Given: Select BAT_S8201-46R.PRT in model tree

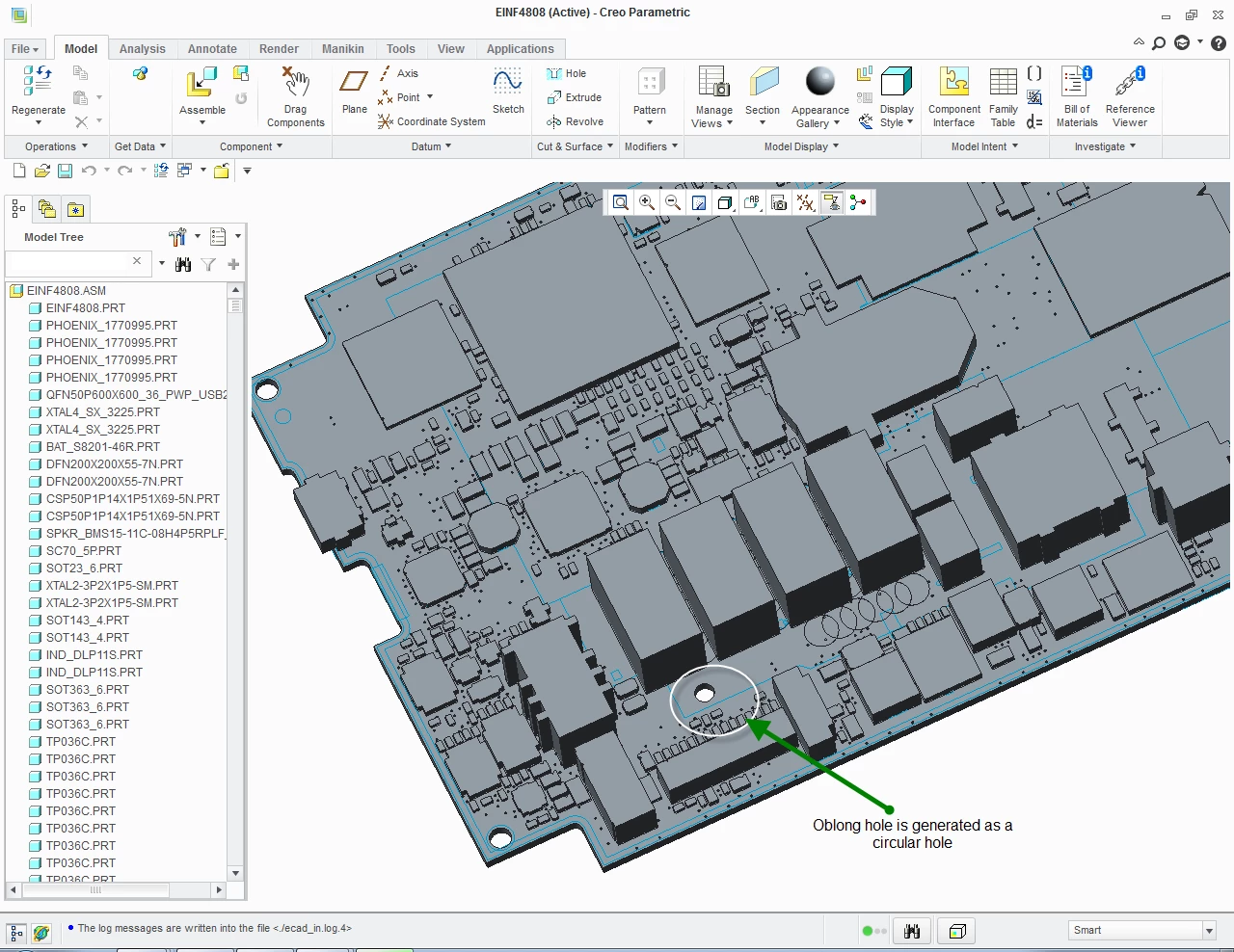Looking at the screenshot, I should click(x=103, y=447).
